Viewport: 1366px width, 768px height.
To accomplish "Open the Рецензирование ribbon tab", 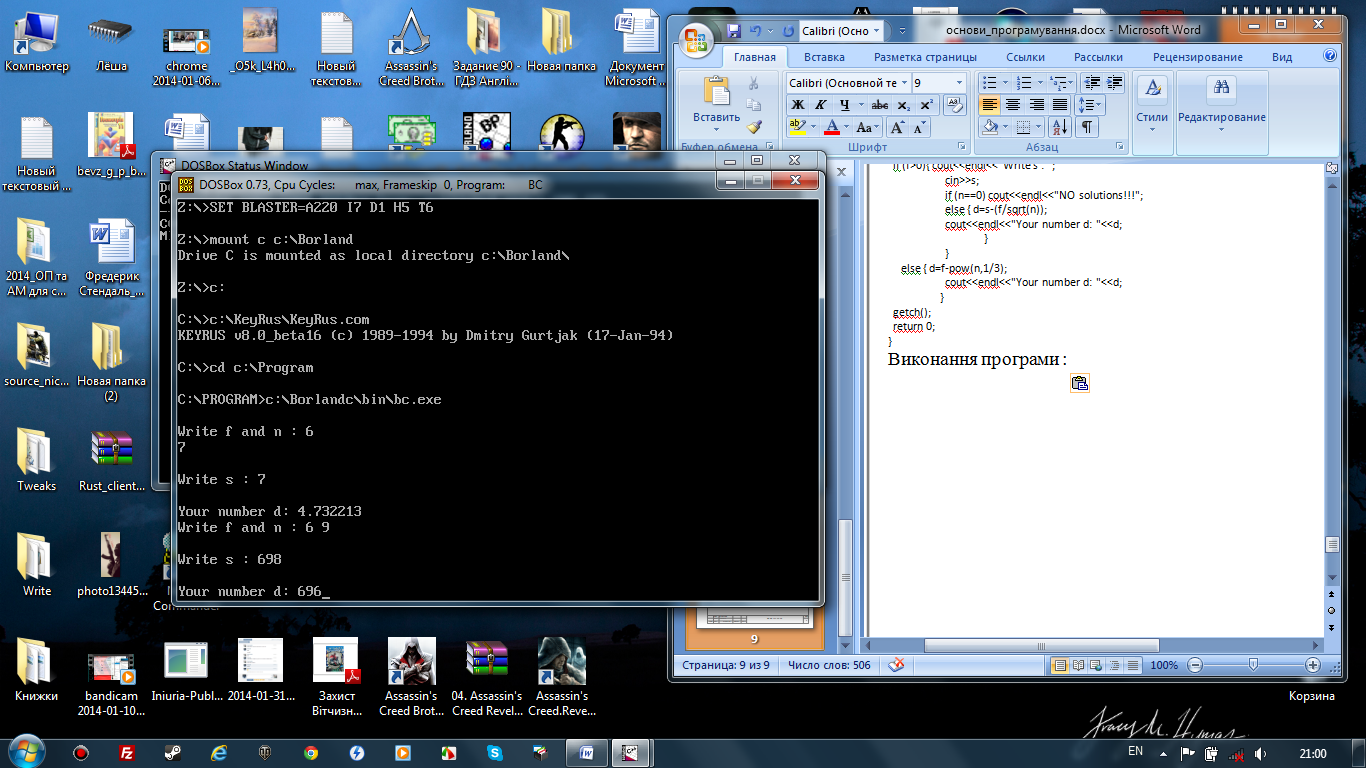I will tap(1197, 57).
